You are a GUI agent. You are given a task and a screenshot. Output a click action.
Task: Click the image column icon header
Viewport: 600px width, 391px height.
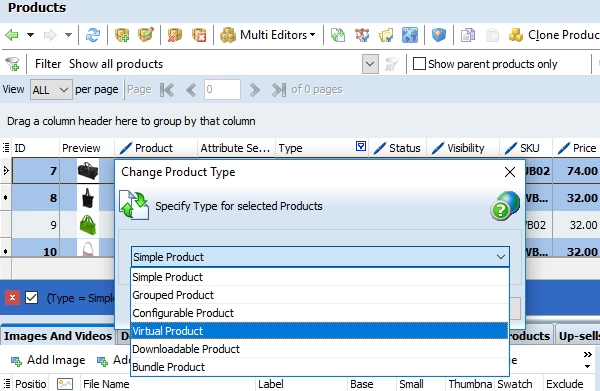click(x=65, y=384)
